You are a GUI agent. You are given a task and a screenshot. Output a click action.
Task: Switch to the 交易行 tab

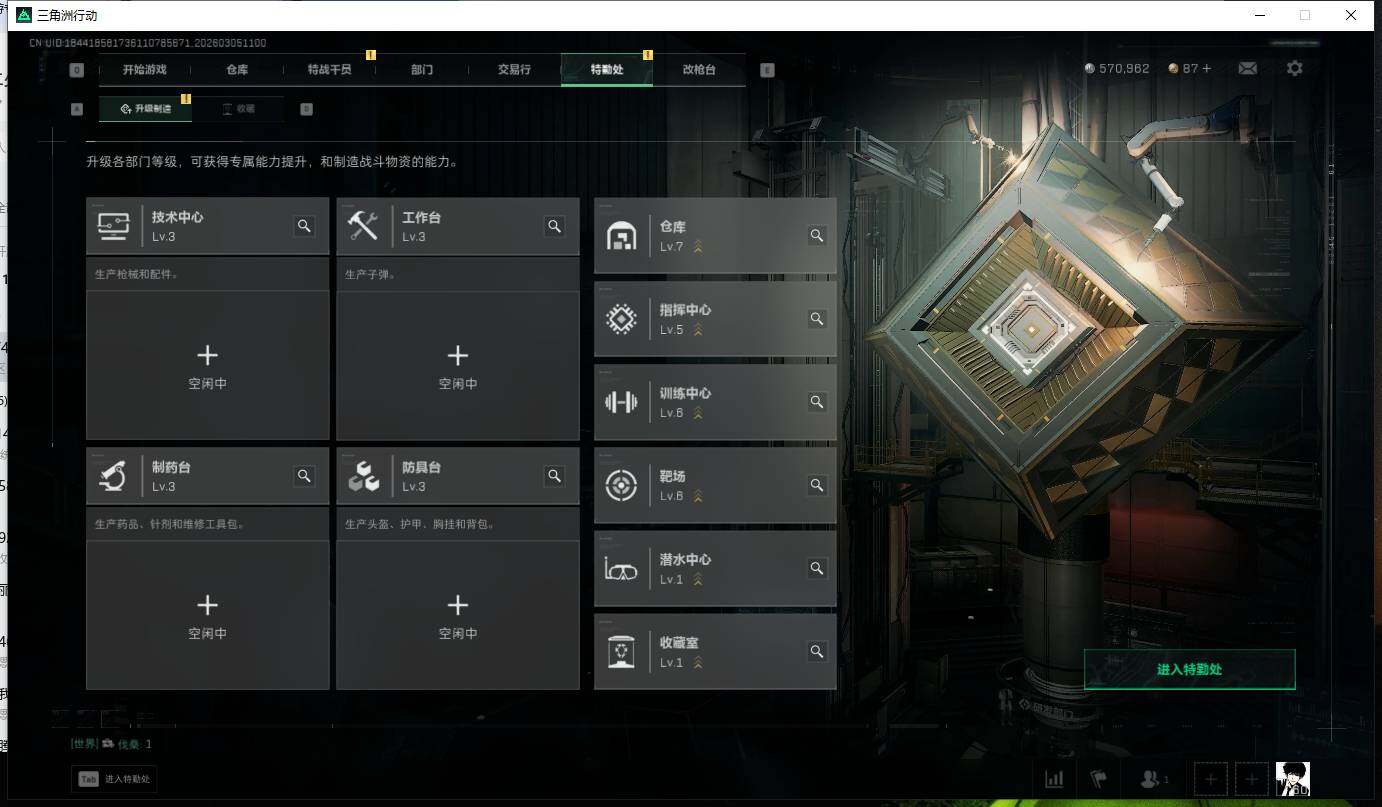click(x=514, y=70)
